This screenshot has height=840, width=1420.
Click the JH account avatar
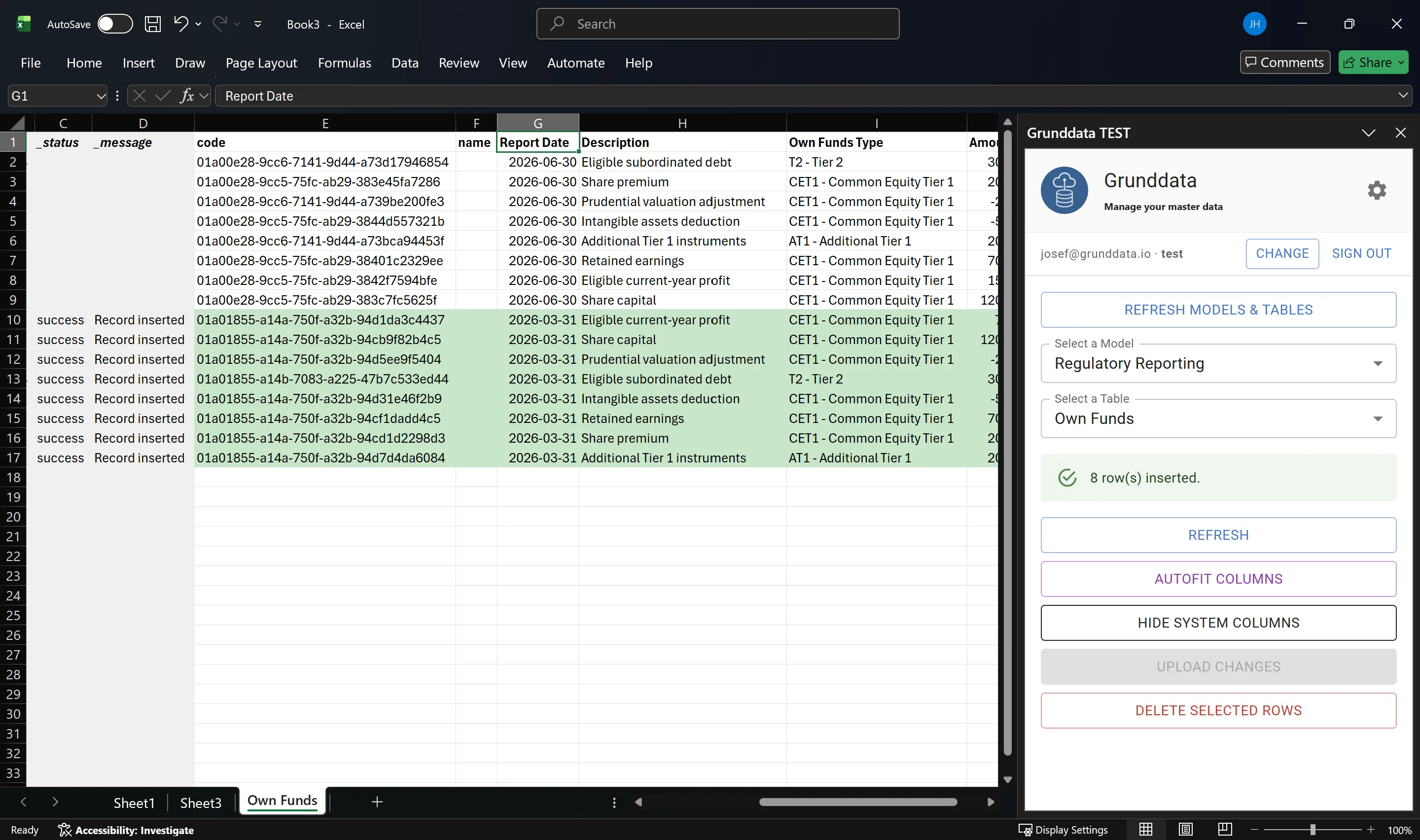(x=1254, y=24)
